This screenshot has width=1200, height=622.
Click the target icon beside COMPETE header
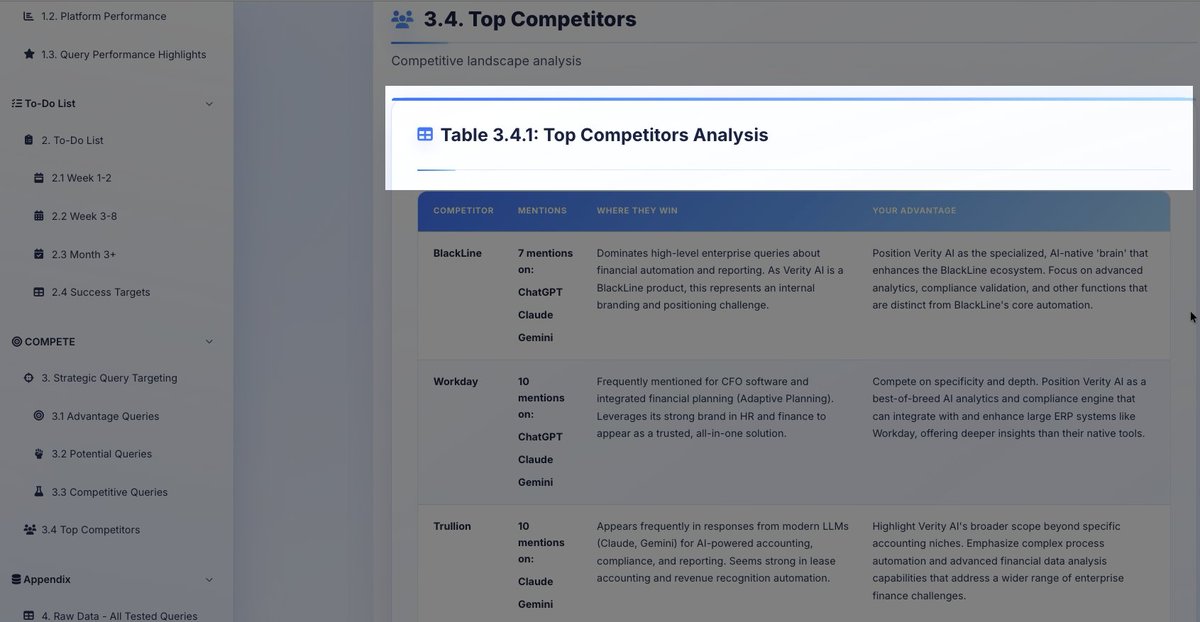pos(16,341)
